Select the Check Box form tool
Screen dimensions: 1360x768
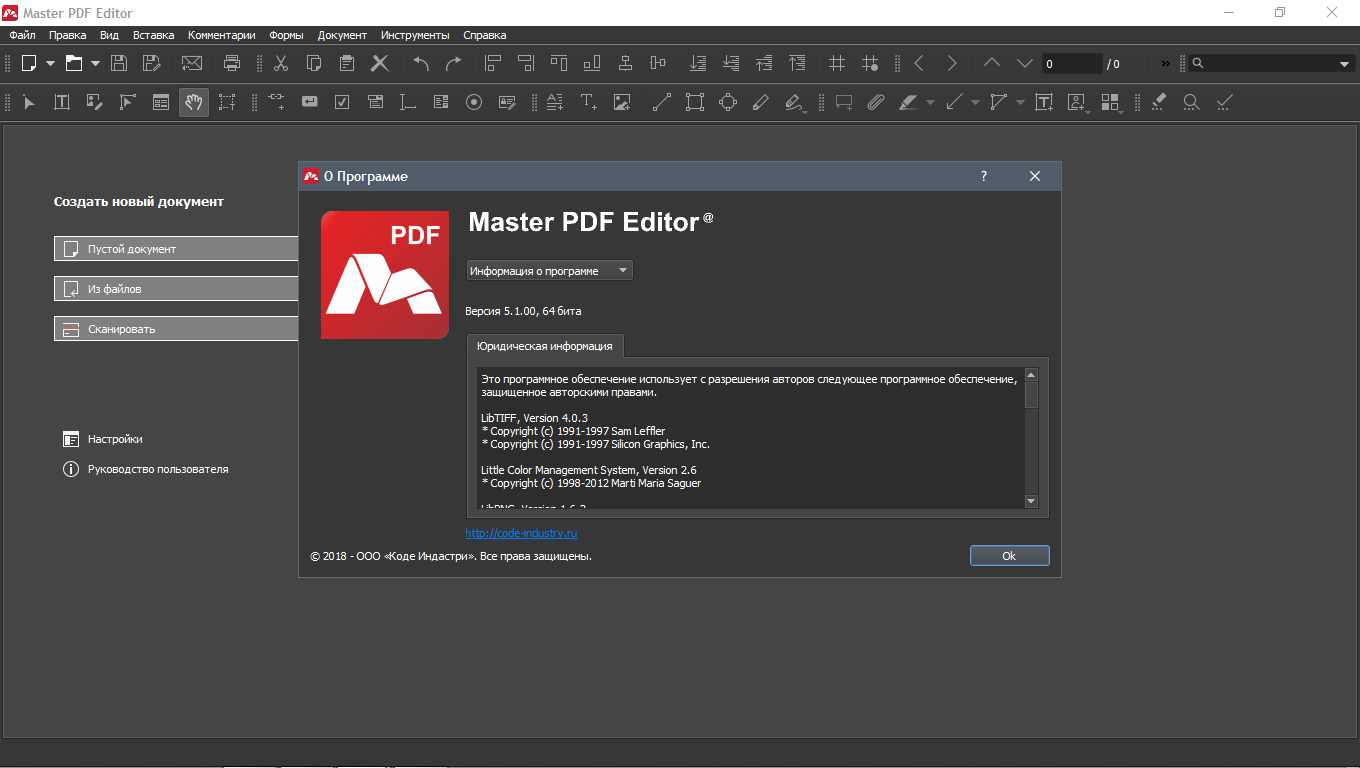pyautogui.click(x=342, y=102)
